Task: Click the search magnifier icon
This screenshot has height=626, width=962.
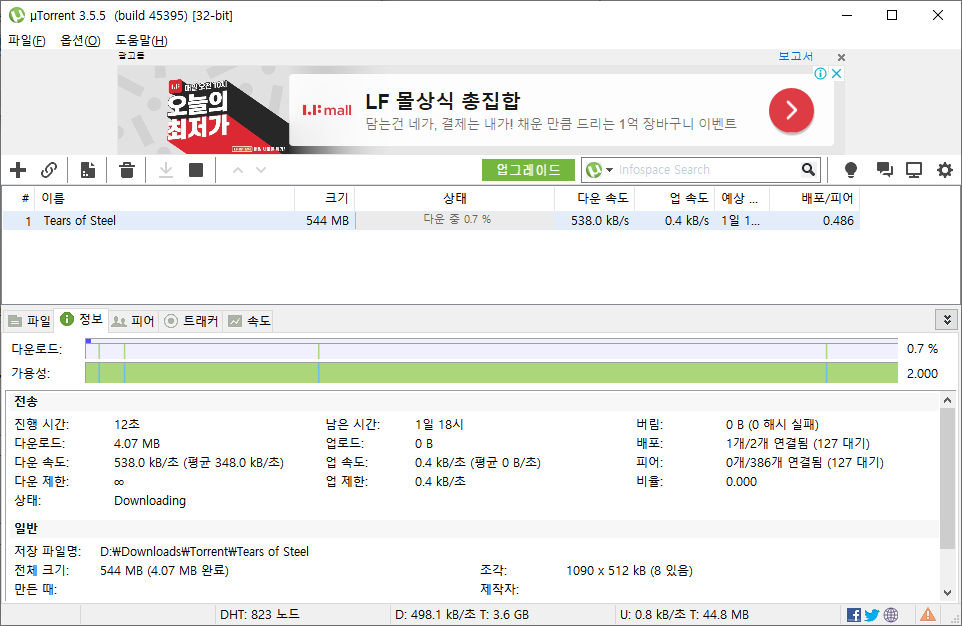Action: click(809, 169)
